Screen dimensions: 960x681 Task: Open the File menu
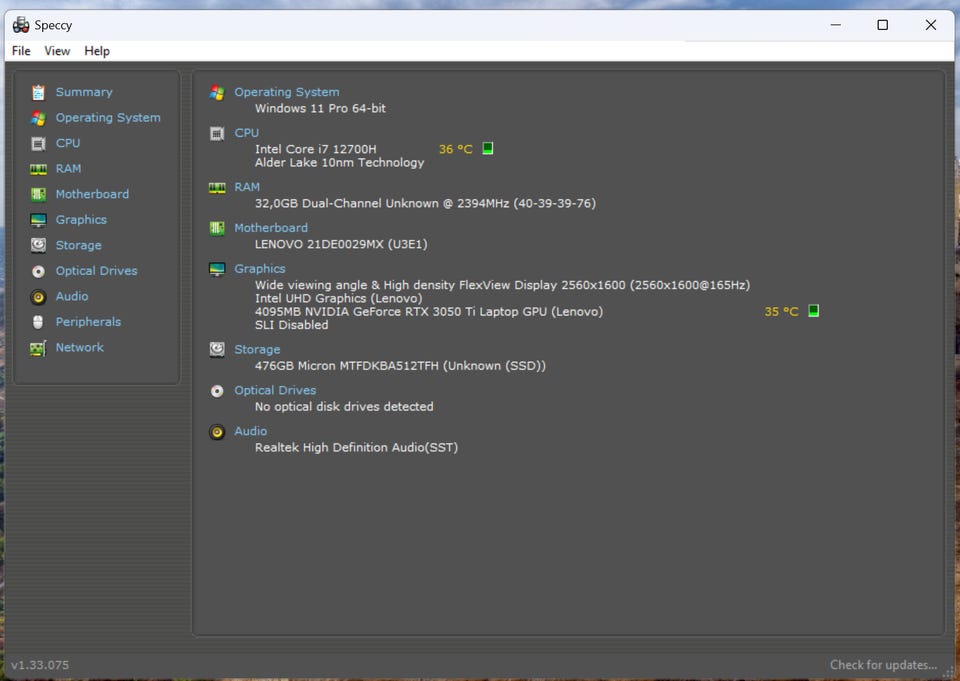click(21, 51)
